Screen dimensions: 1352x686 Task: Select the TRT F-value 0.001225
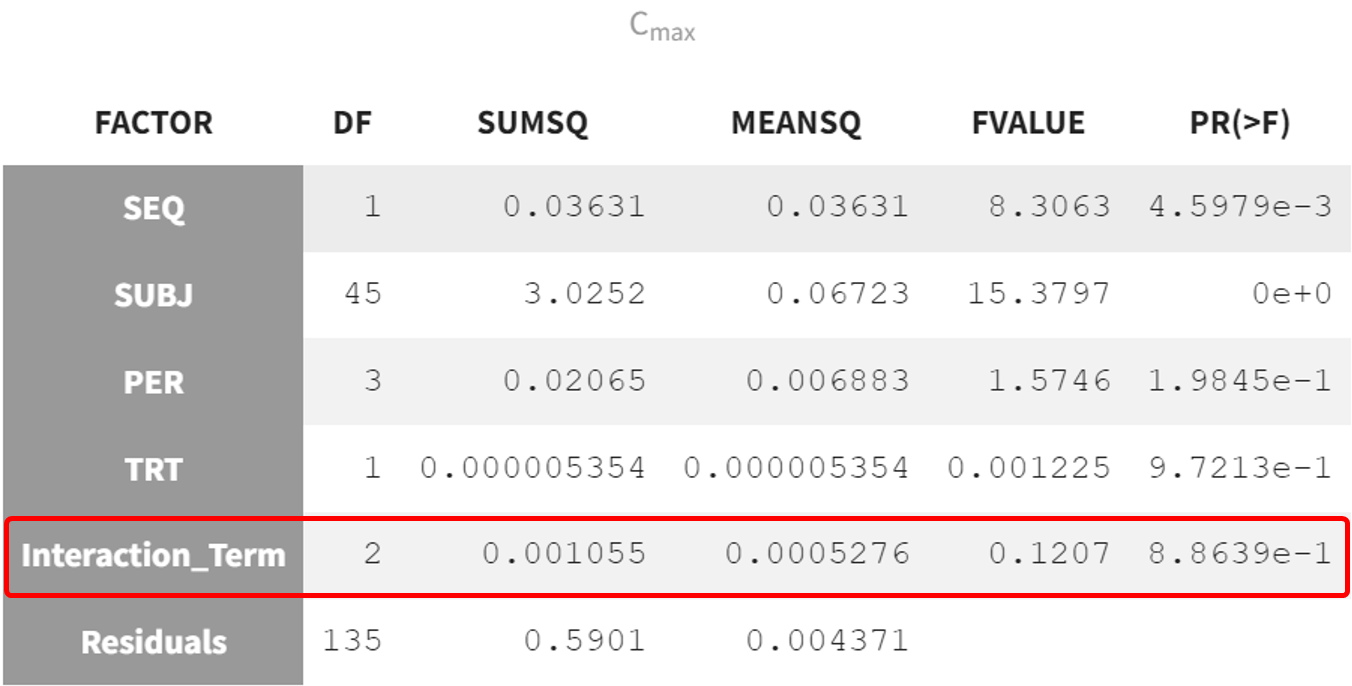(x=1029, y=467)
